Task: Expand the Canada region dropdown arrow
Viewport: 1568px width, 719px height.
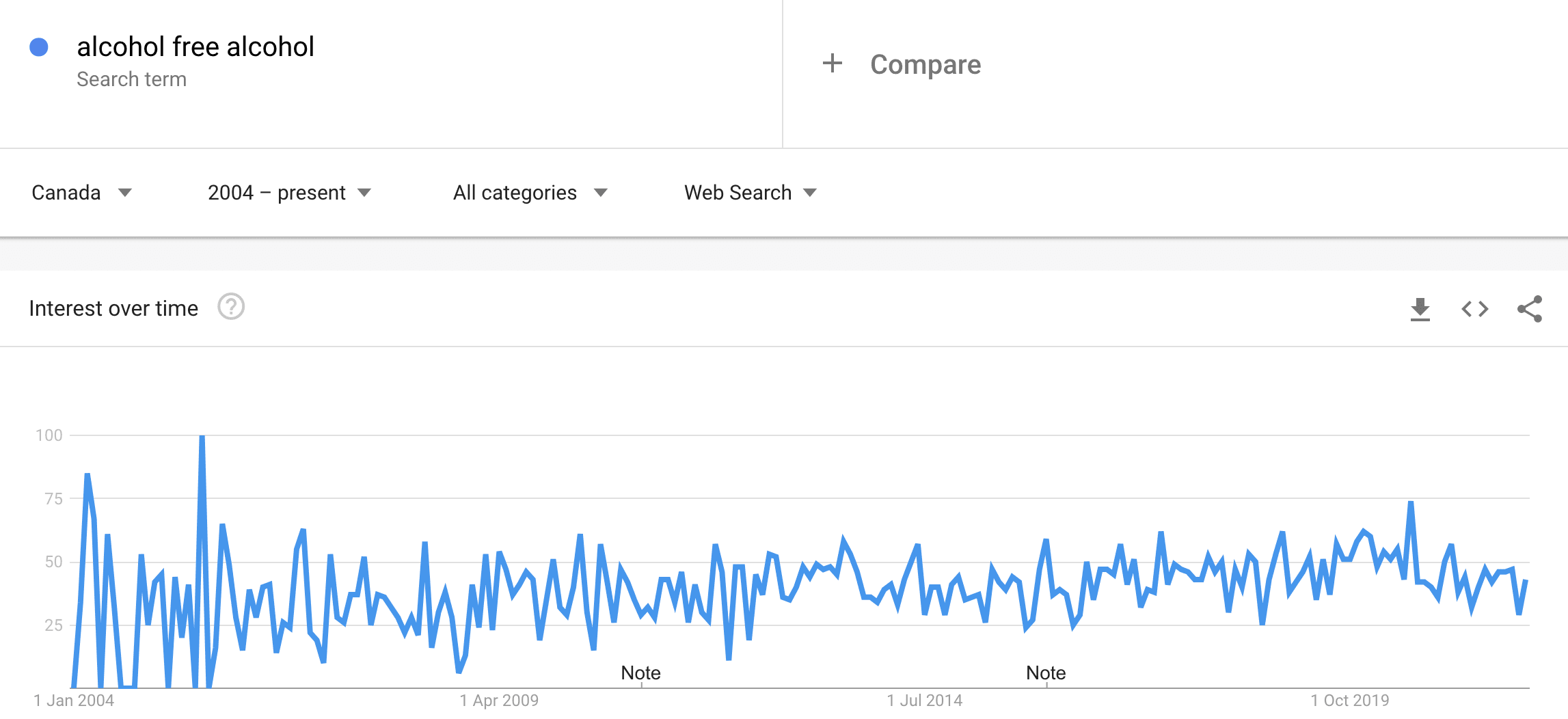Action: tap(125, 193)
